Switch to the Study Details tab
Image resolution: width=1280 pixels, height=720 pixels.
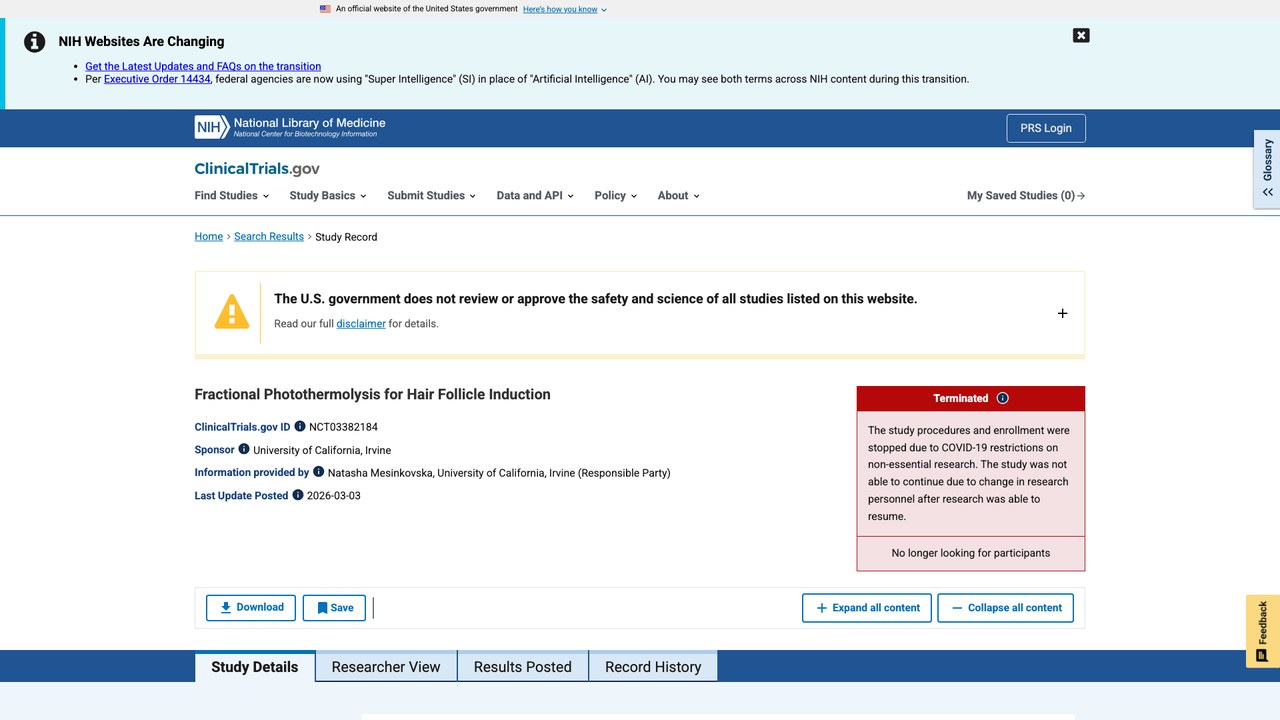coord(255,667)
